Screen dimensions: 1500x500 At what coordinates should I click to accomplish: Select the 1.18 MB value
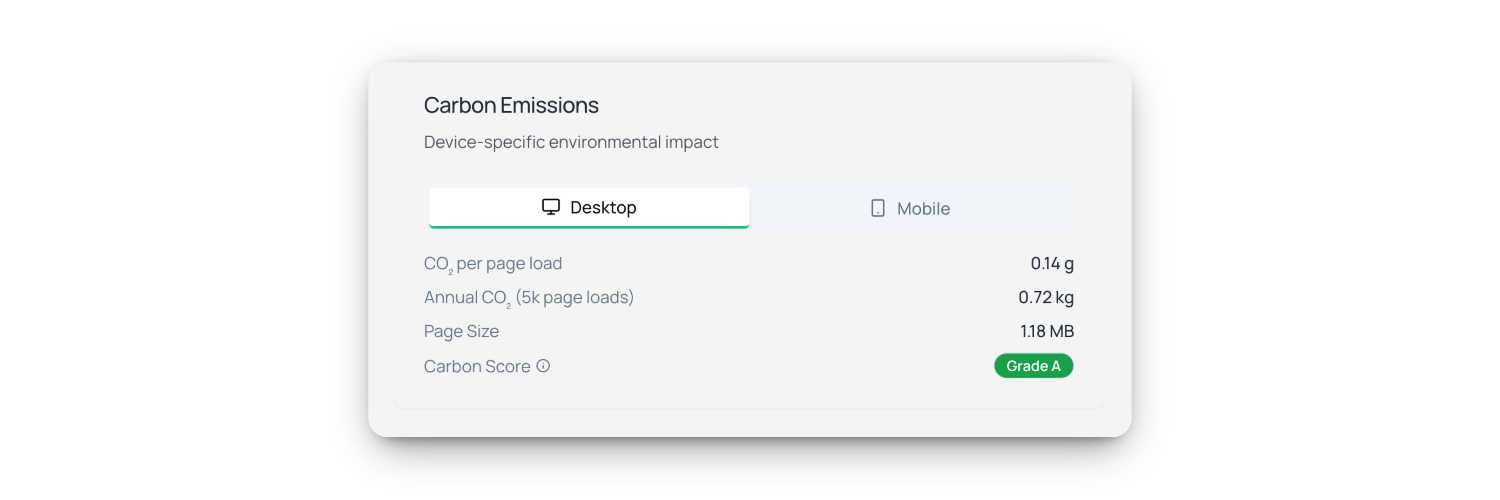pyautogui.click(x=1047, y=331)
